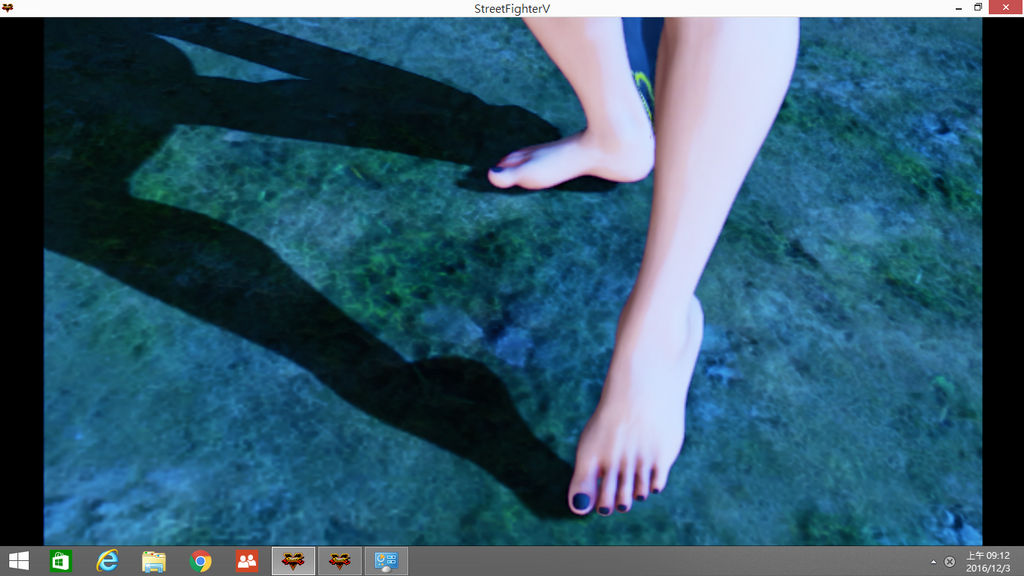Viewport: 1024px width, 576px height.
Task: Close the StreetFighterV window
Action: 1006,7
